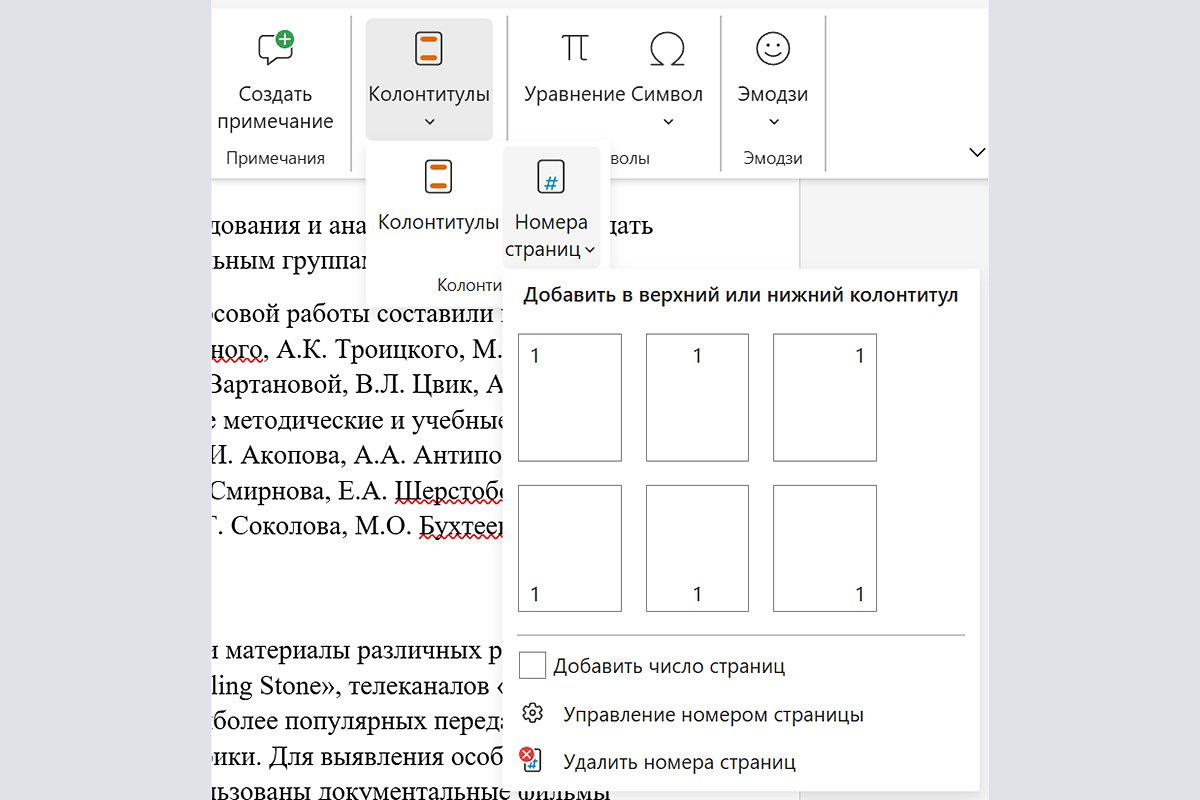The image size is (1200, 800).
Task: Expand the ribbon chevron at top right
Action: point(977,154)
